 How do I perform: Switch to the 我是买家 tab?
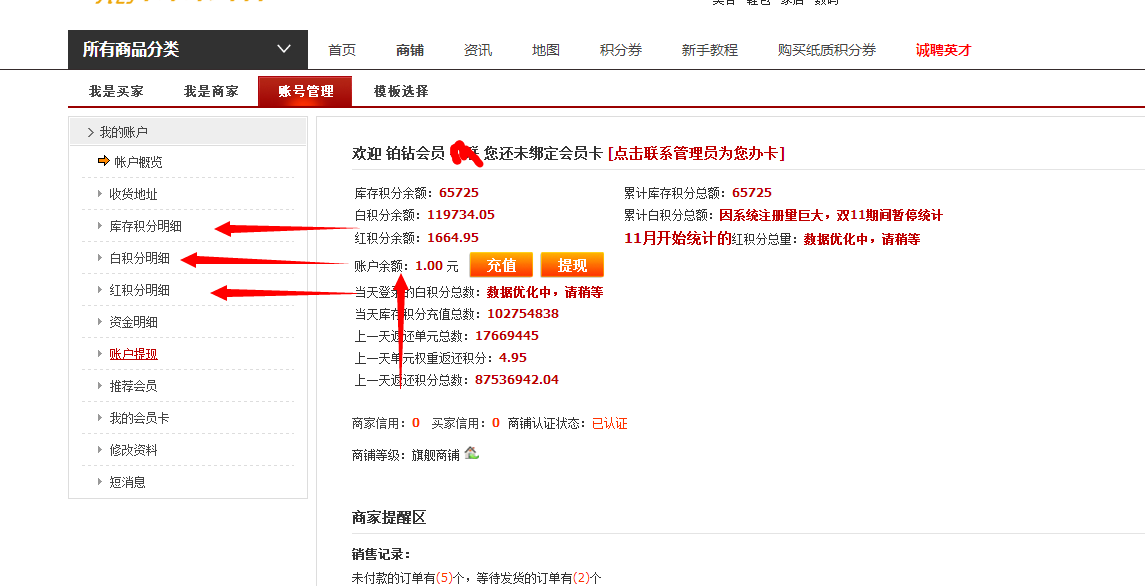tap(116, 91)
